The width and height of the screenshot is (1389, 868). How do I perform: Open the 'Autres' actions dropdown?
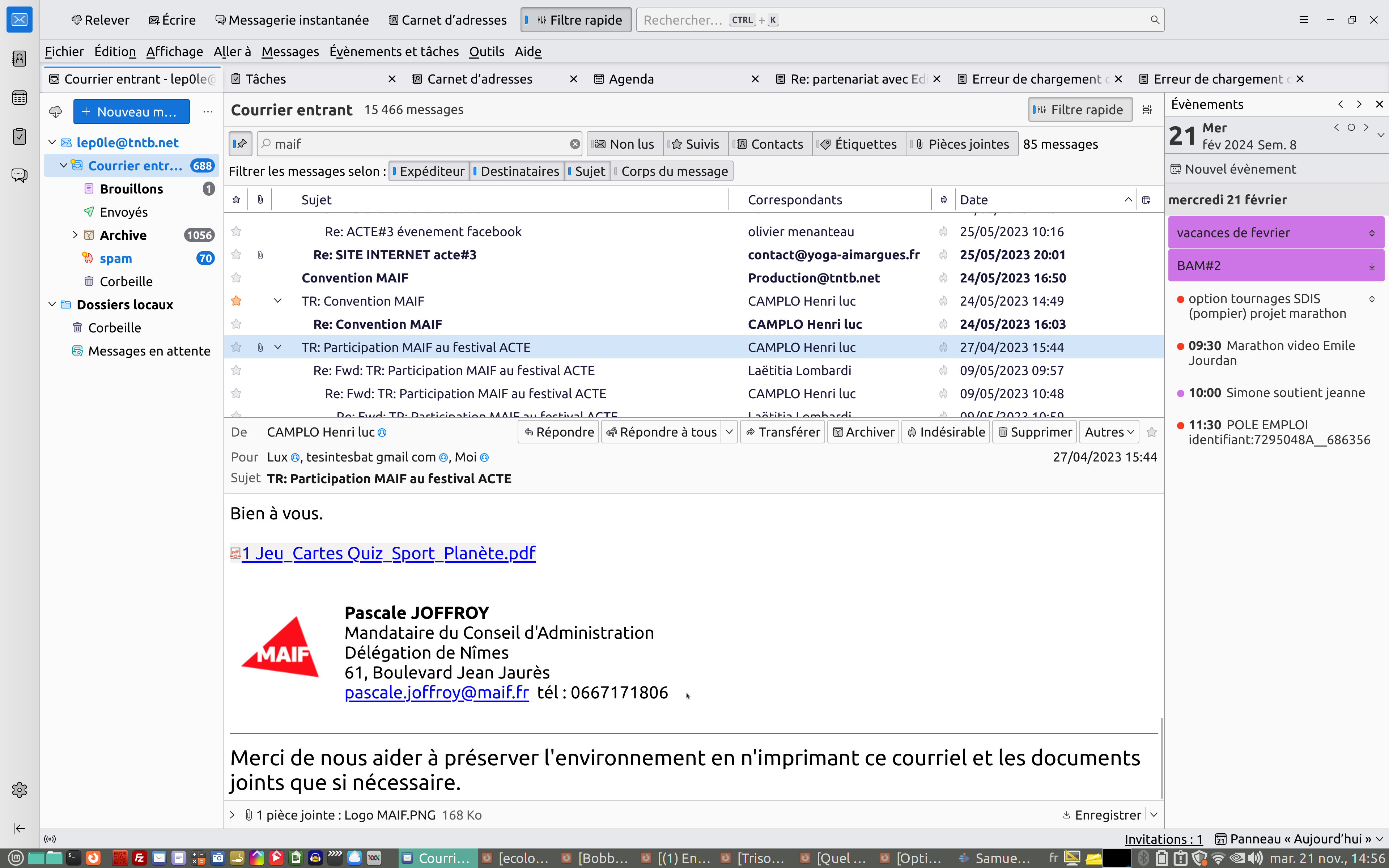[1109, 432]
